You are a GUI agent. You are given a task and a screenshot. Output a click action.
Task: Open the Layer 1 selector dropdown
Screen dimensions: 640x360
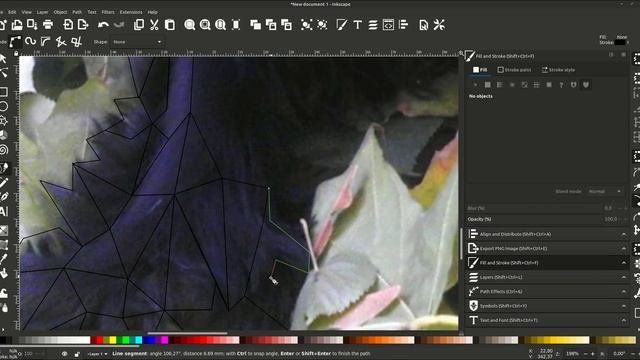point(98,354)
